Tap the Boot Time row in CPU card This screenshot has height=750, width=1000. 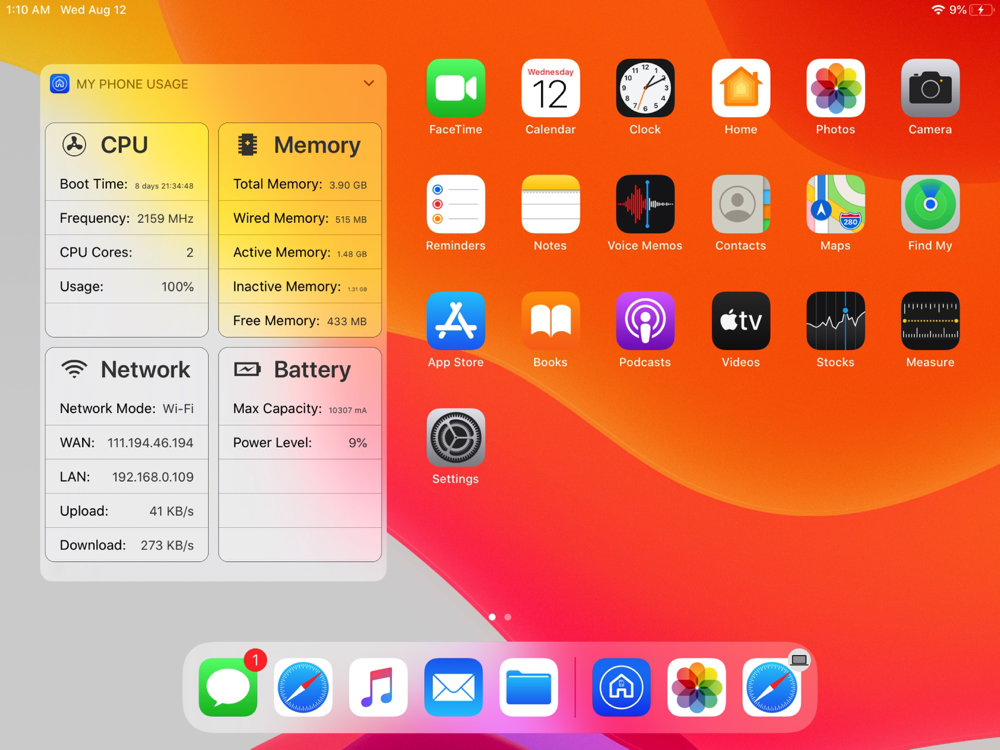pyautogui.click(x=127, y=184)
